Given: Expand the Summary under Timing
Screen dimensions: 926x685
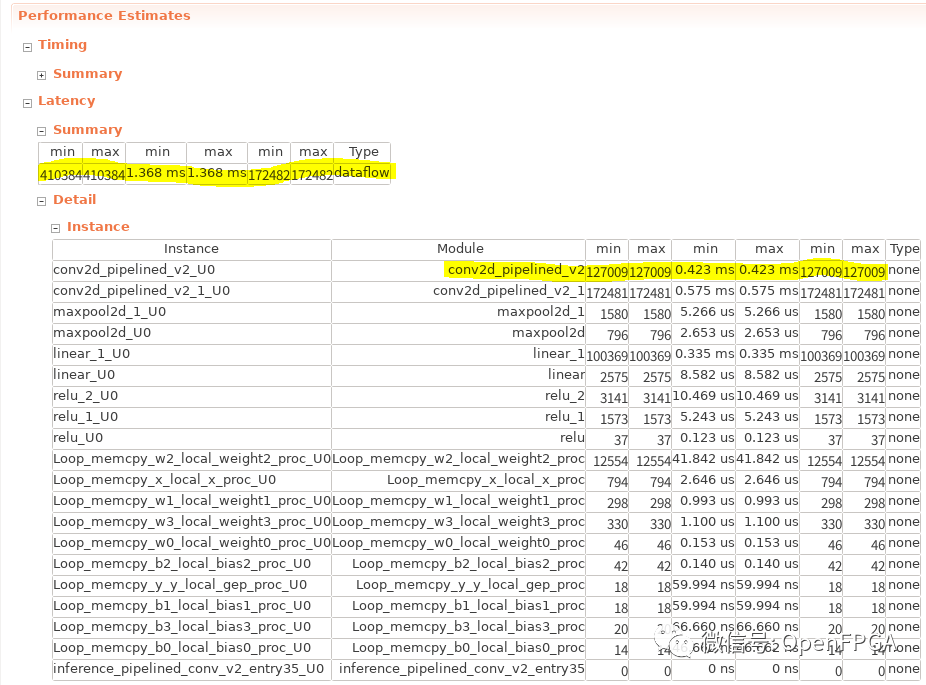Looking at the screenshot, I should [41, 75].
